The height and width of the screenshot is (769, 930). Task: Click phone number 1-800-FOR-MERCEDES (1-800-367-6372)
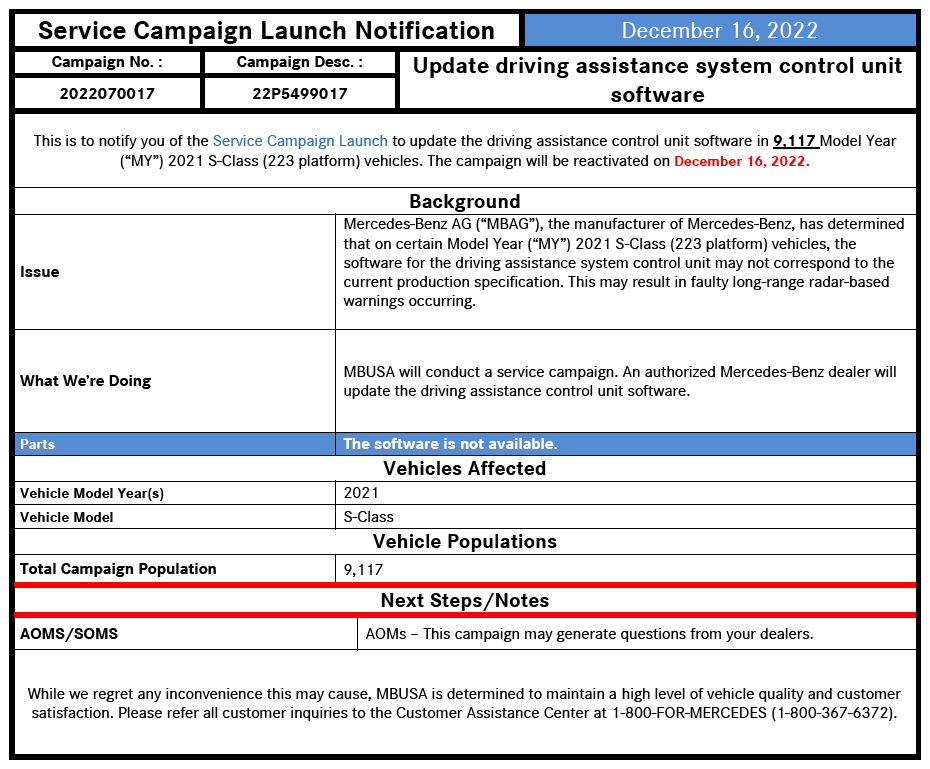(x=754, y=713)
